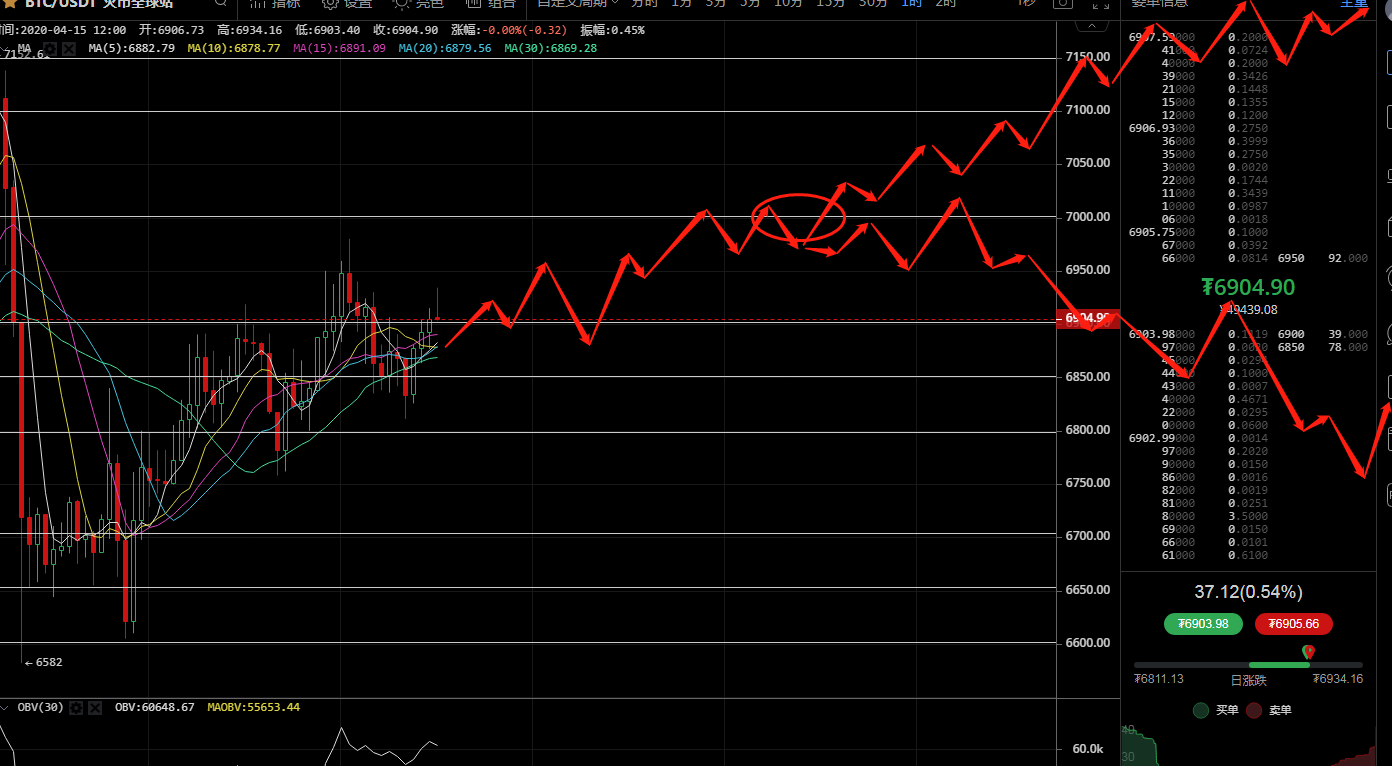Click the 7000.00 price axis label
The height and width of the screenshot is (766, 1392).
click(1087, 217)
